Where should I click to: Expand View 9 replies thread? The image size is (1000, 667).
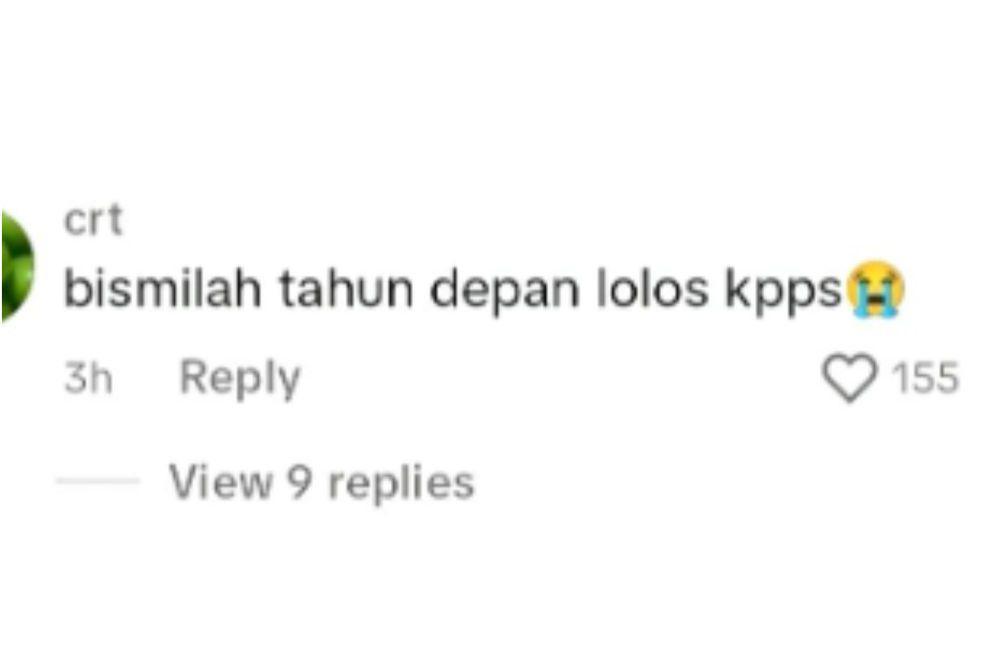(321, 481)
